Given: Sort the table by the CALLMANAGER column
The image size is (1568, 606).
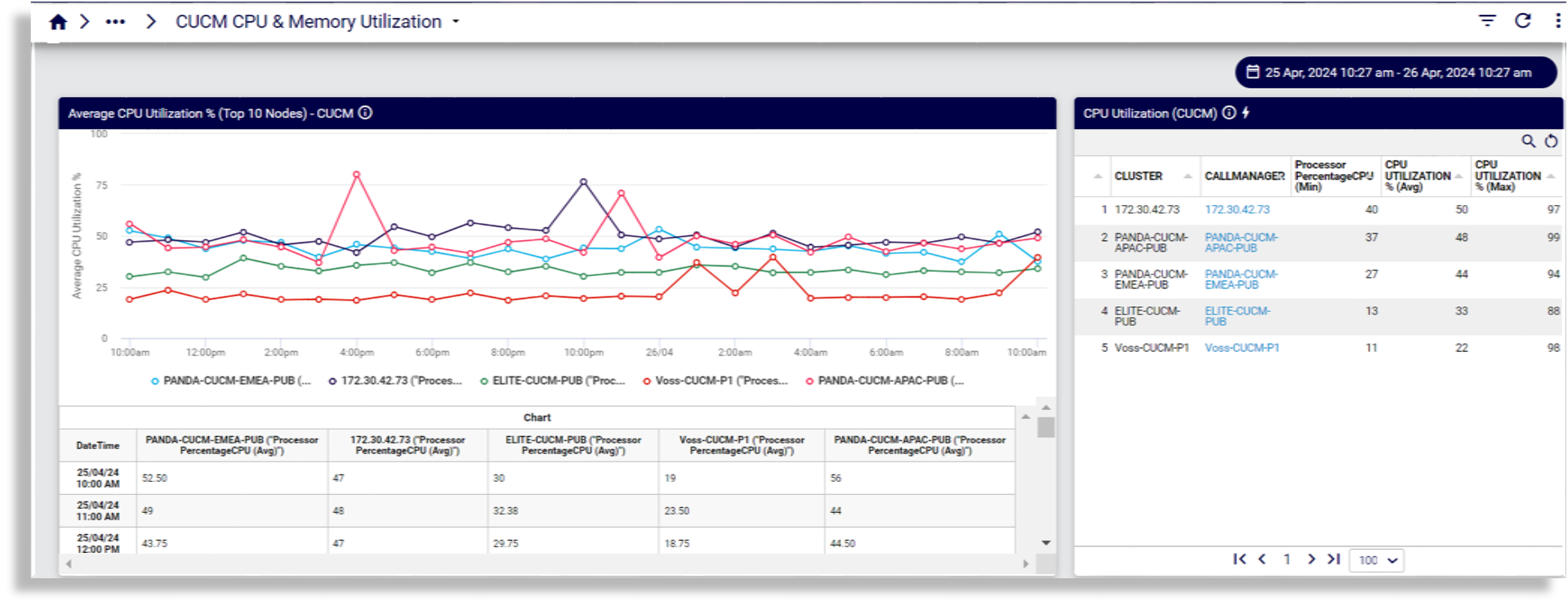Looking at the screenshot, I should 1244,176.
